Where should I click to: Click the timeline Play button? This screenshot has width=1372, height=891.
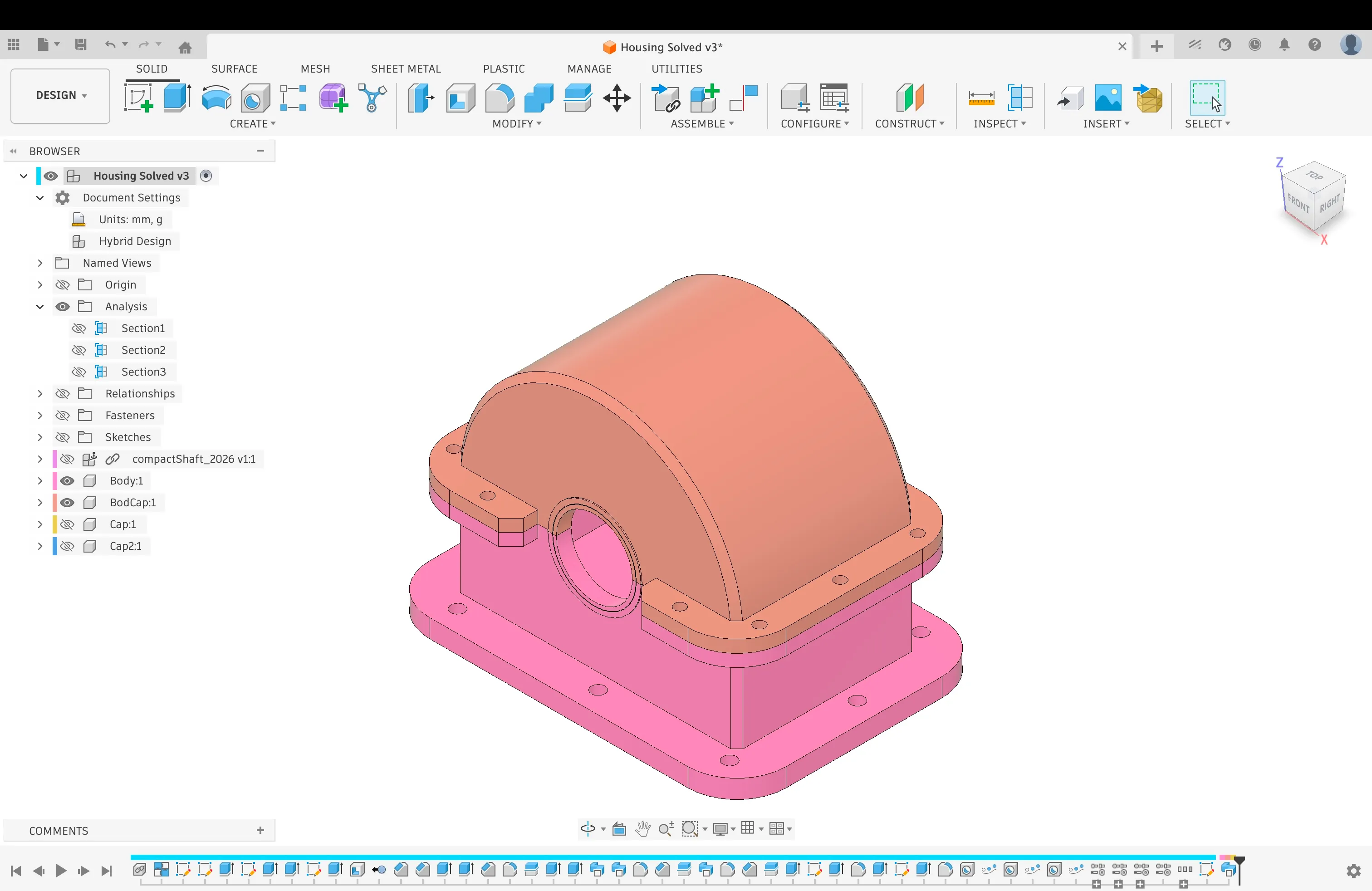[x=61, y=871]
